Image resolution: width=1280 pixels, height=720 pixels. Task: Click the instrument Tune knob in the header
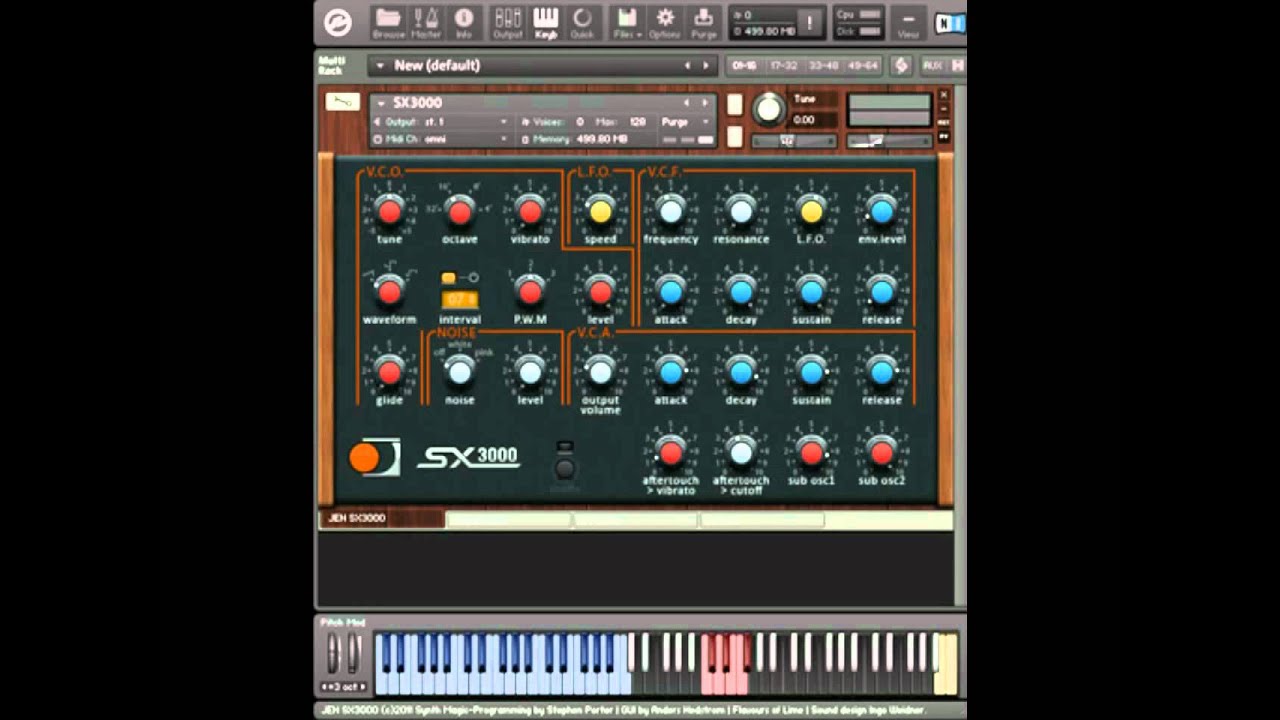[769, 109]
